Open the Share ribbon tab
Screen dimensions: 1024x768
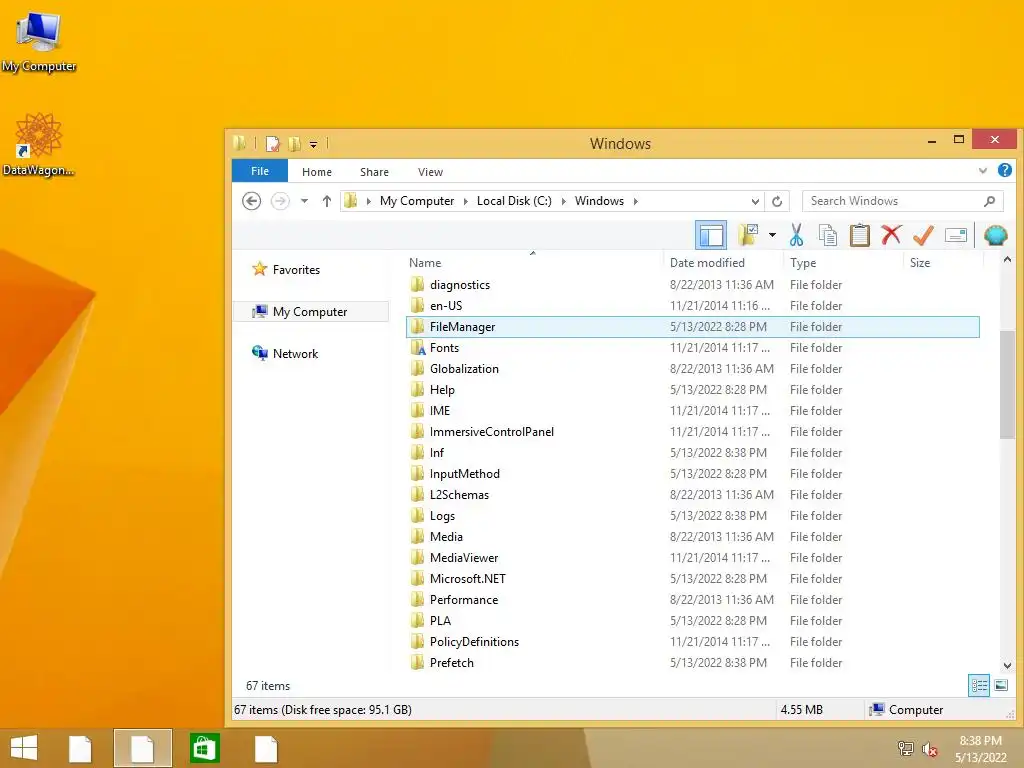[x=374, y=172]
